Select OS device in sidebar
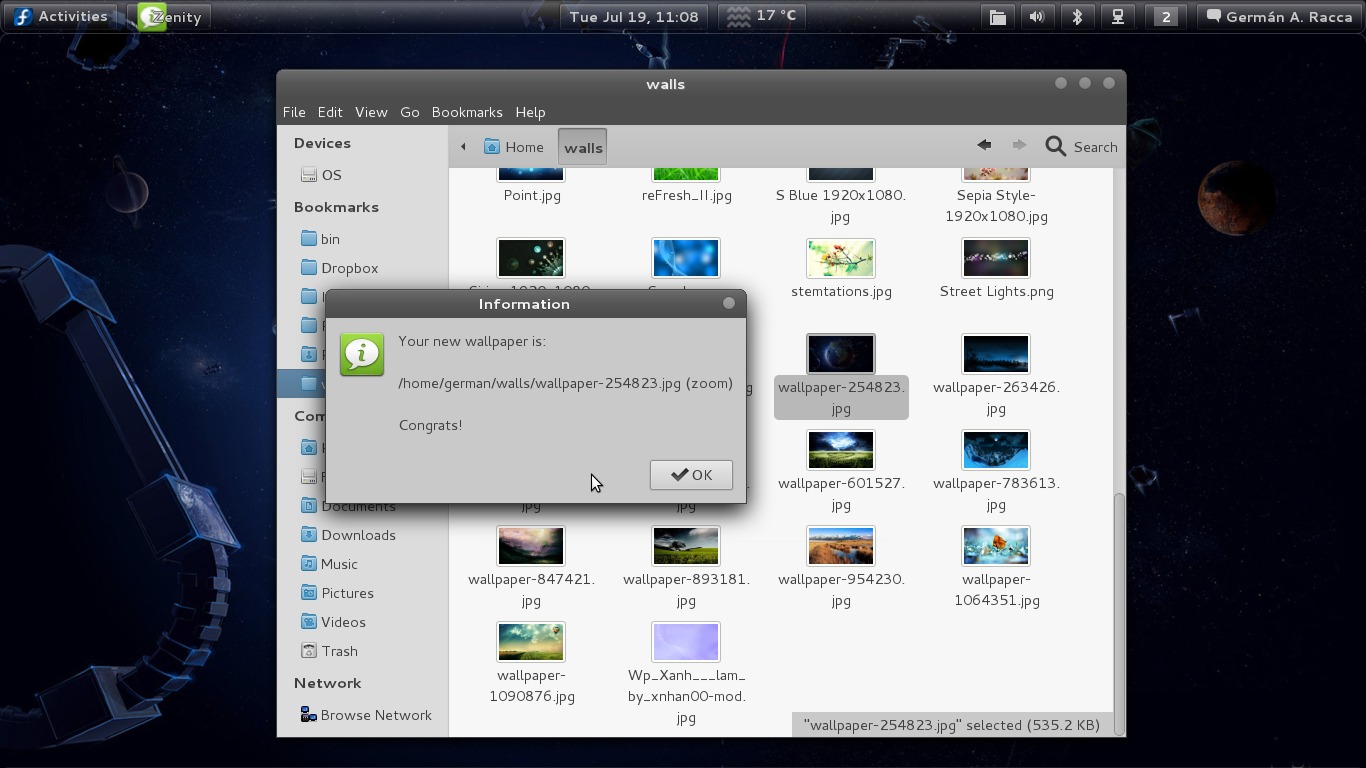The image size is (1366, 768). pos(321,175)
